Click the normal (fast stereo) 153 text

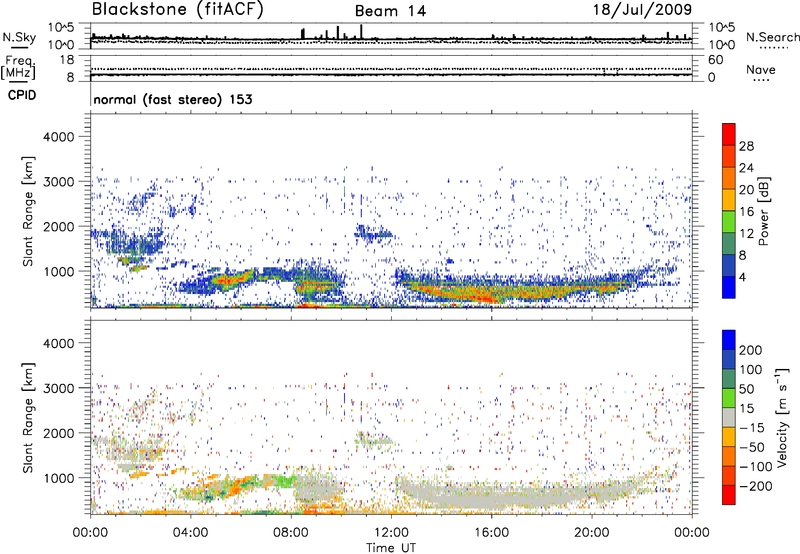[x=172, y=99]
